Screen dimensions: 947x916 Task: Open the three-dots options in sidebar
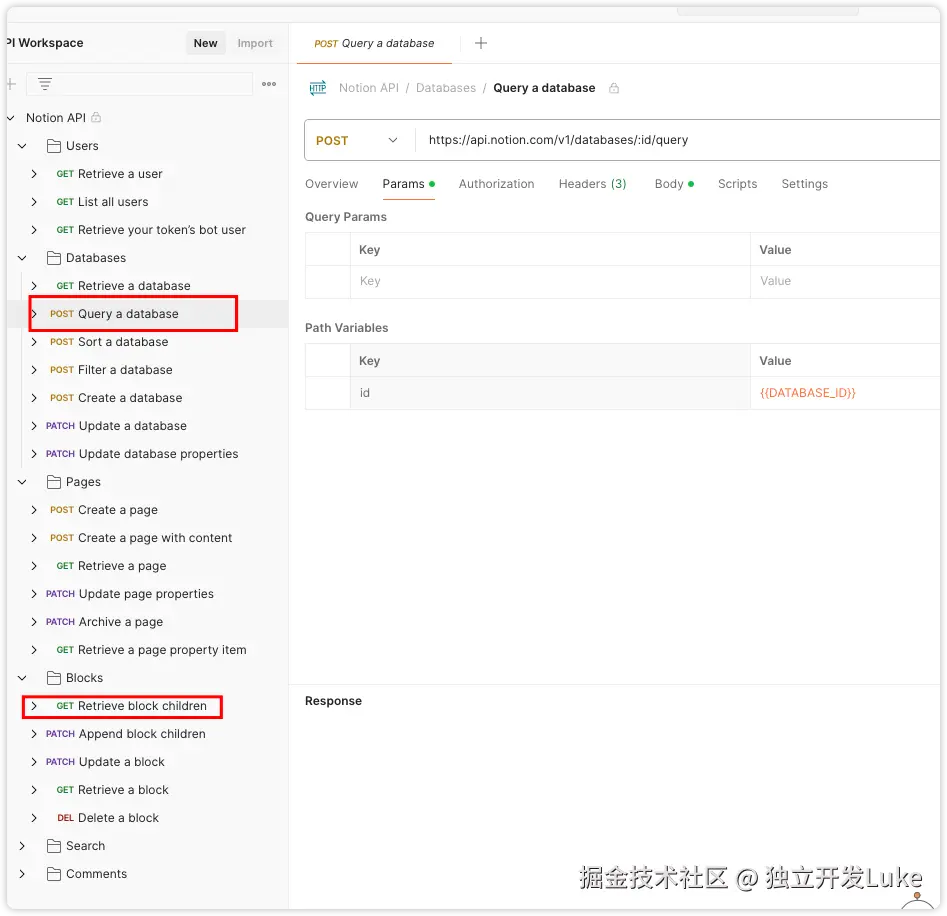click(x=269, y=84)
